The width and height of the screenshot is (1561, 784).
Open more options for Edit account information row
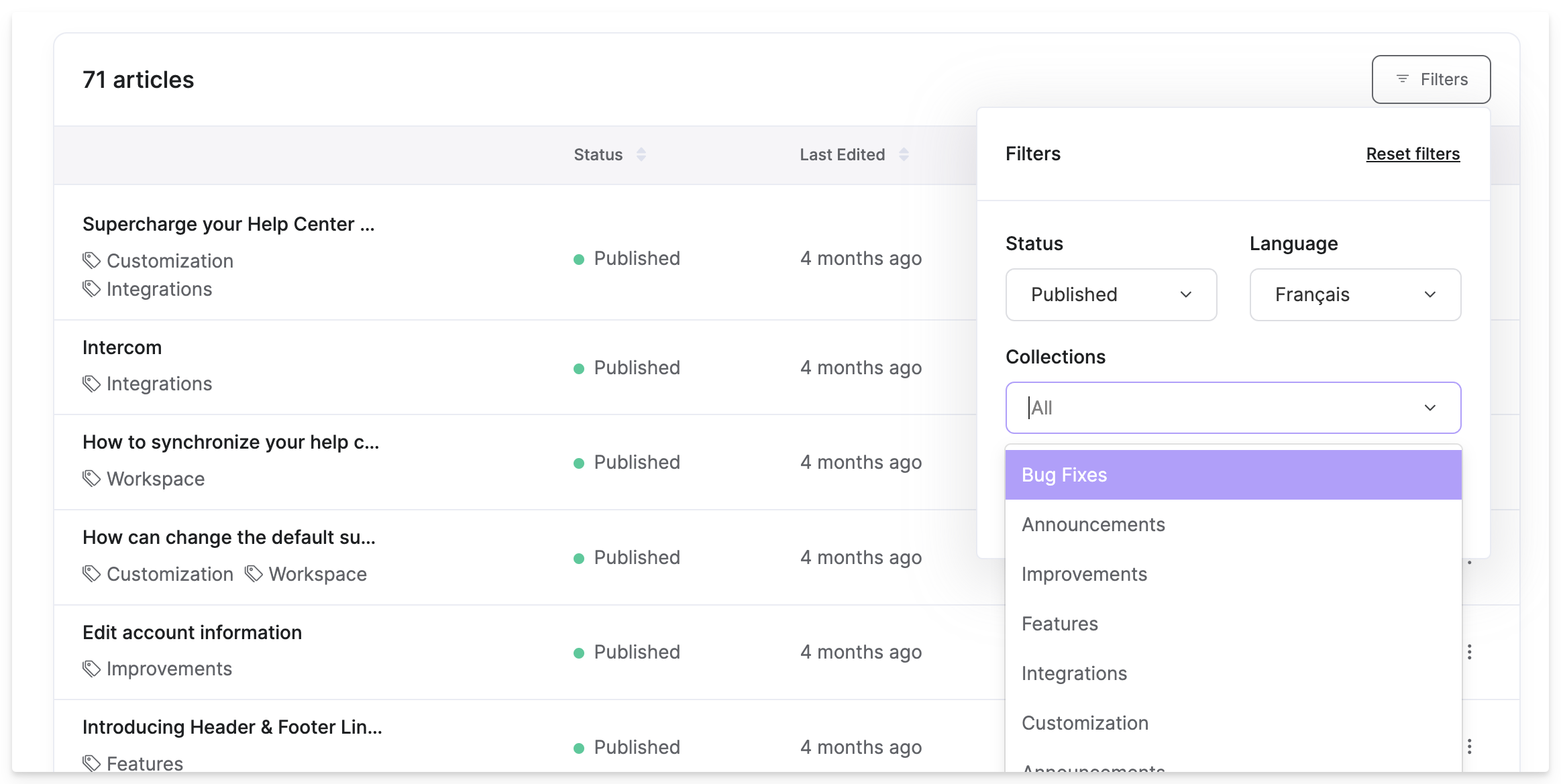pos(1469,652)
